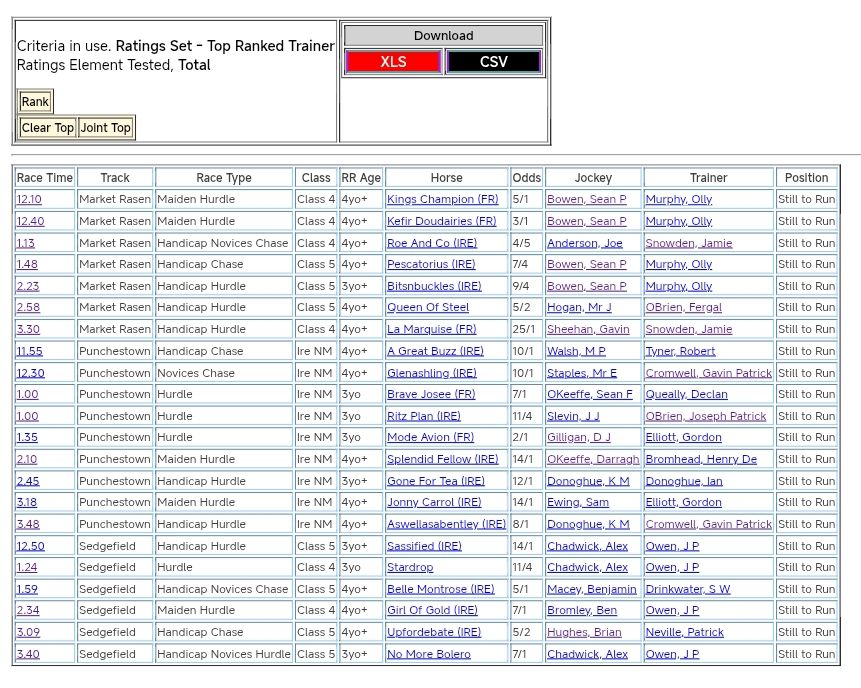Open trainer Bromhead, Henry De
This screenshot has width=861, height=688.
click(x=701, y=460)
